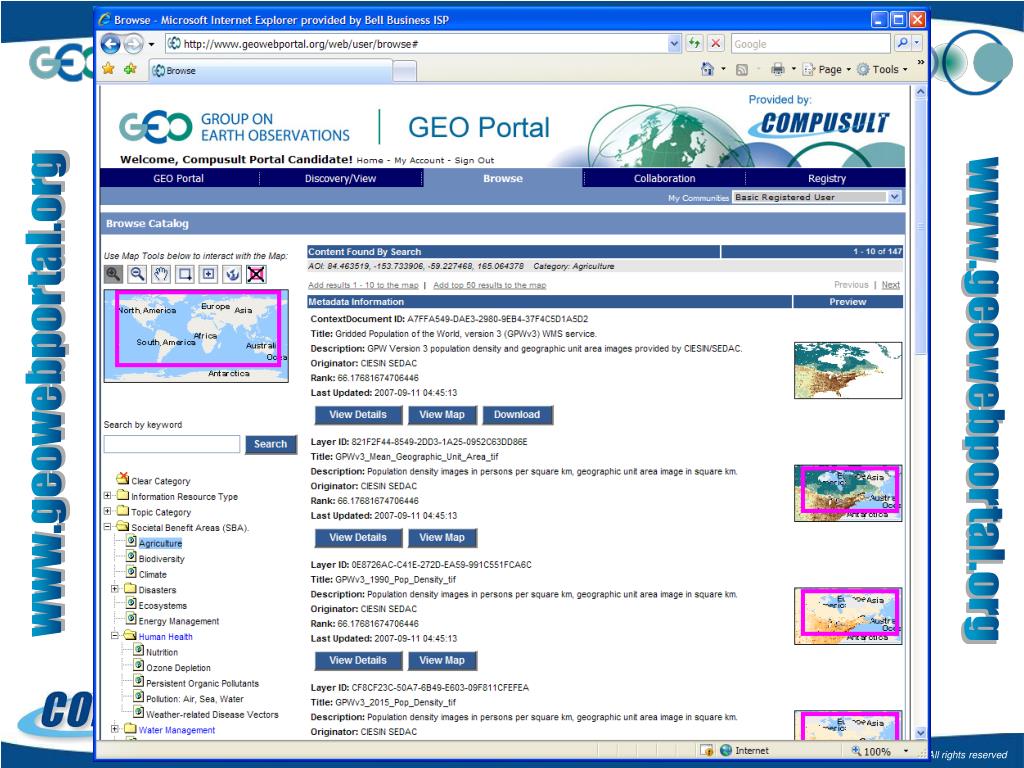
Task: Expand the Topic Category node
Action: (x=108, y=511)
